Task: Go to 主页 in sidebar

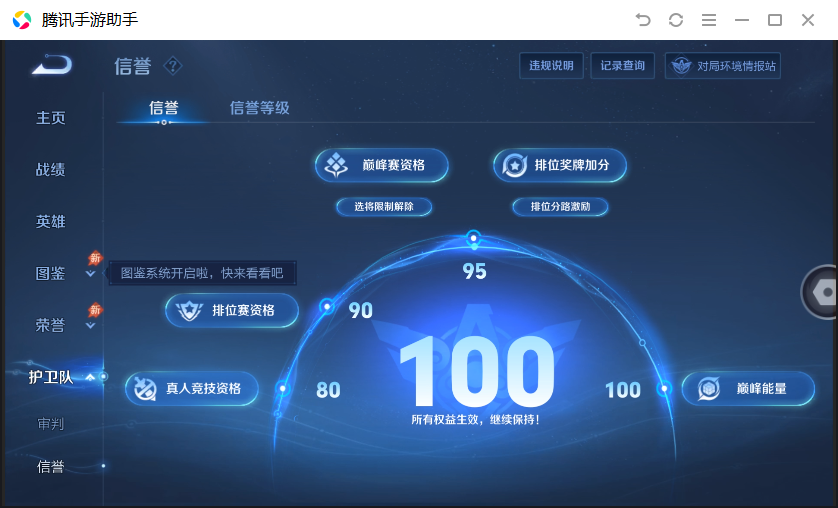Action: point(50,118)
